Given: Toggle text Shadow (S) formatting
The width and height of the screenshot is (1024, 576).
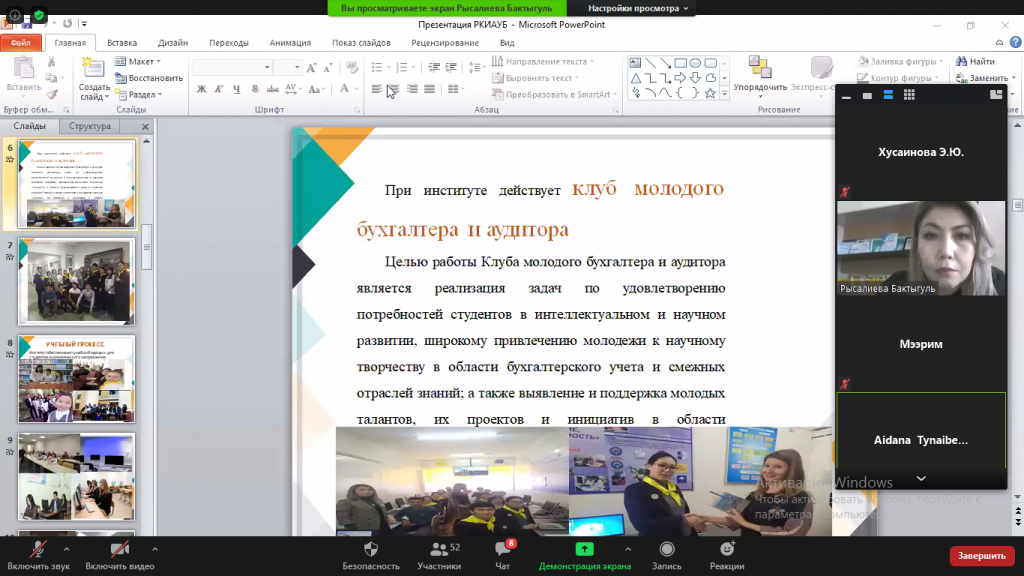Looking at the screenshot, I should pos(255,89).
